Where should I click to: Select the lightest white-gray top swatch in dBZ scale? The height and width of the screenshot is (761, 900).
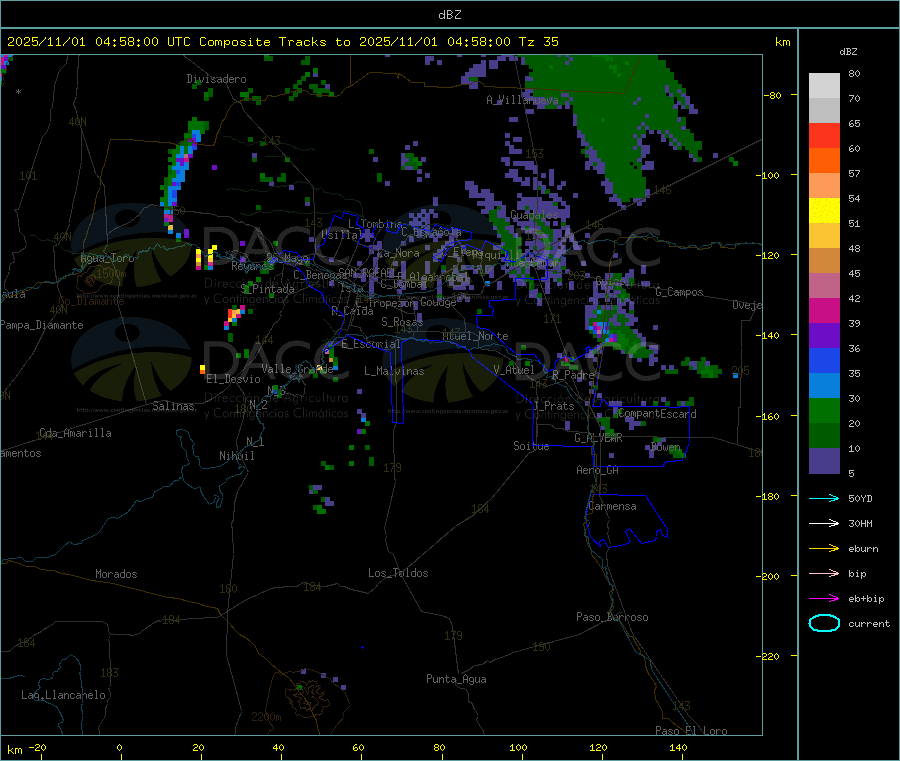[x=824, y=86]
